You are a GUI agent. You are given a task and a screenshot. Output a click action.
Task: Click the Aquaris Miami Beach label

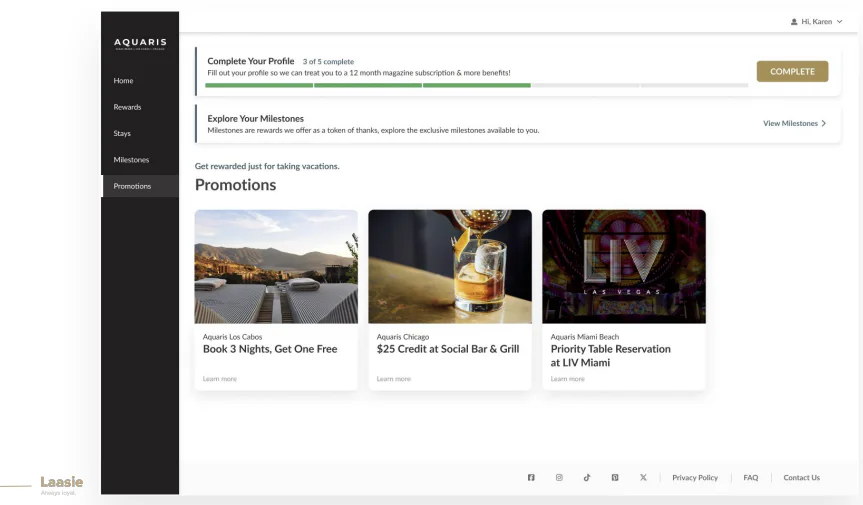click(x=585, y=337)
